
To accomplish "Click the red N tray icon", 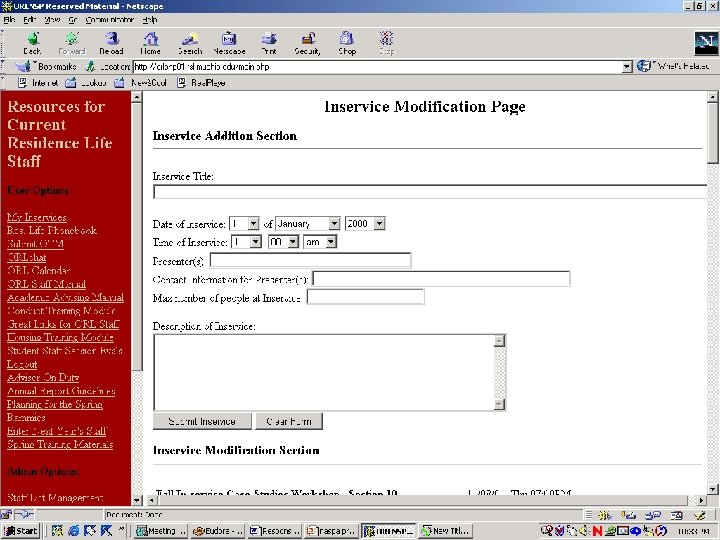I will [597, 531].
